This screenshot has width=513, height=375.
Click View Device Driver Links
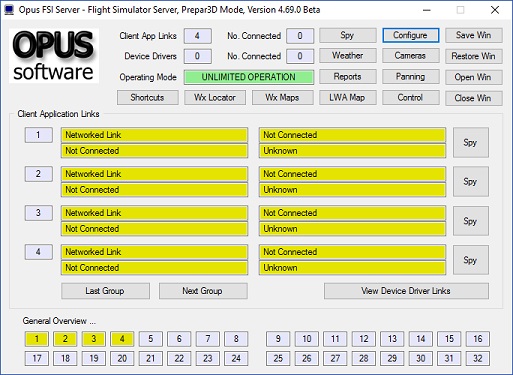pyautogui.click(x=406, y=291)
